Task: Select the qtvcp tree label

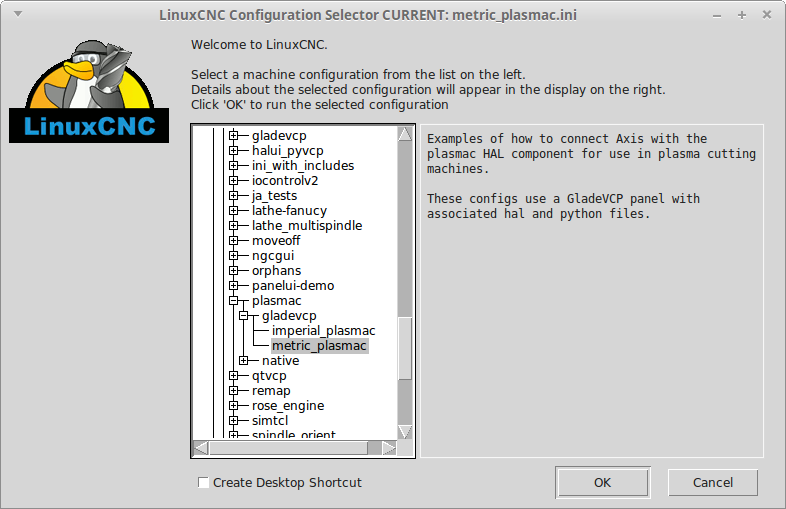Action: 269,376
